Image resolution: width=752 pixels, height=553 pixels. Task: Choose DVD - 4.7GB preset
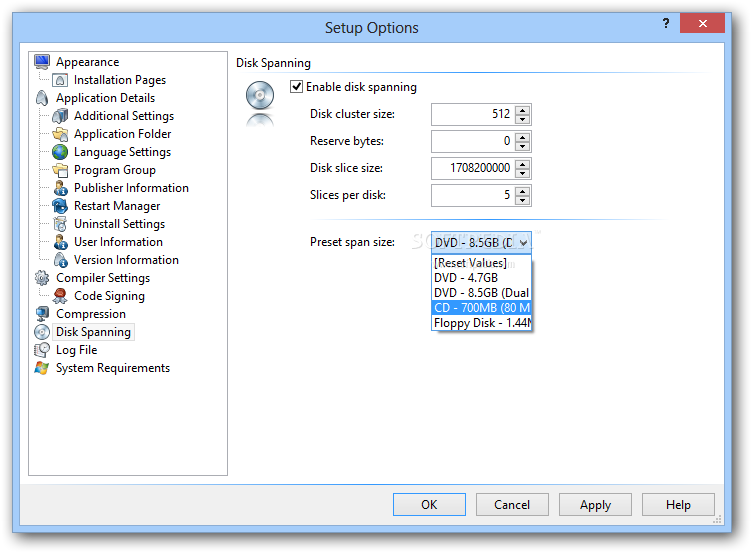[x=482, y=278]
